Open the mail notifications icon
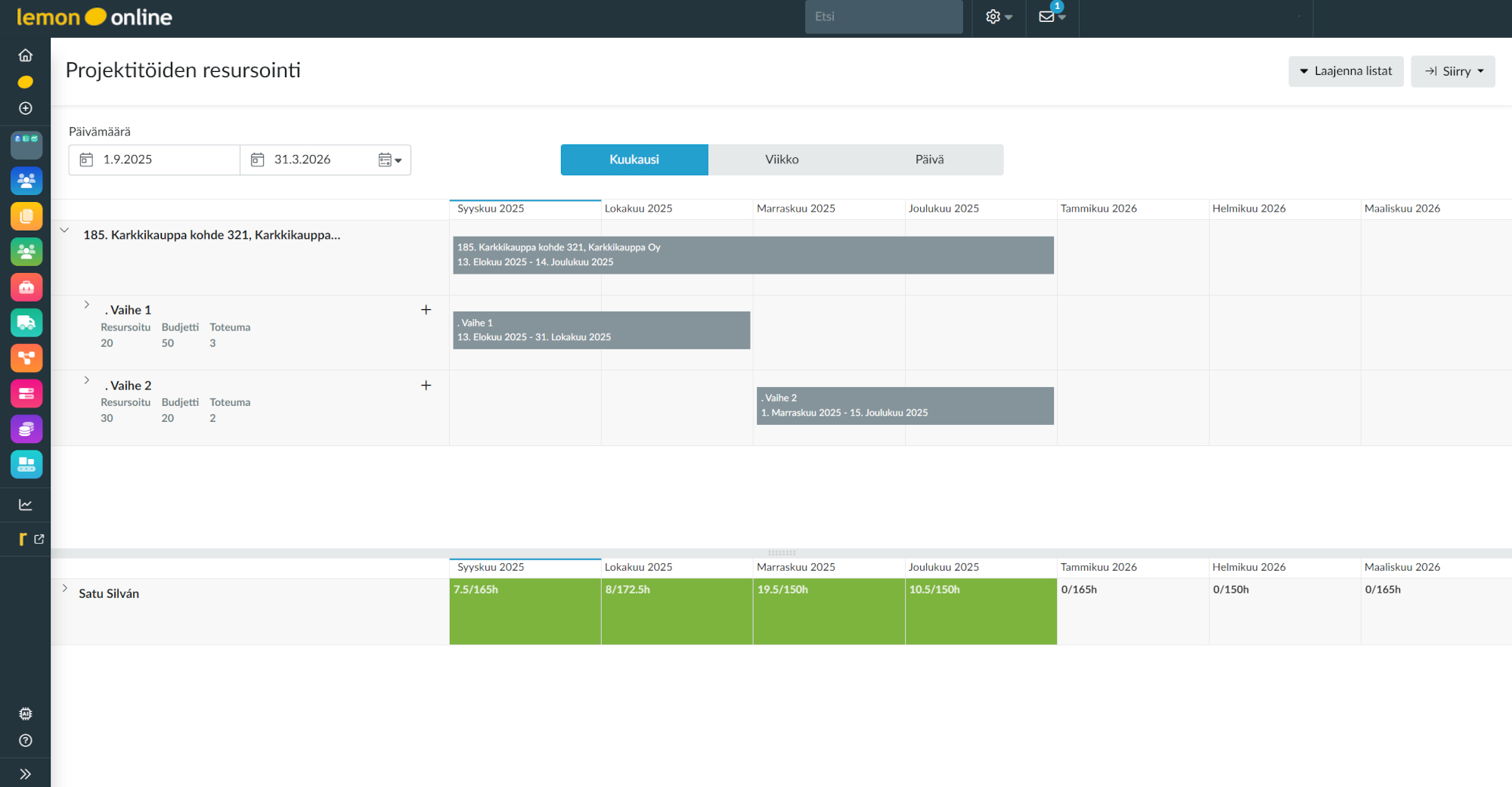The image size is (1512, 787). [x=1051, y=17]
